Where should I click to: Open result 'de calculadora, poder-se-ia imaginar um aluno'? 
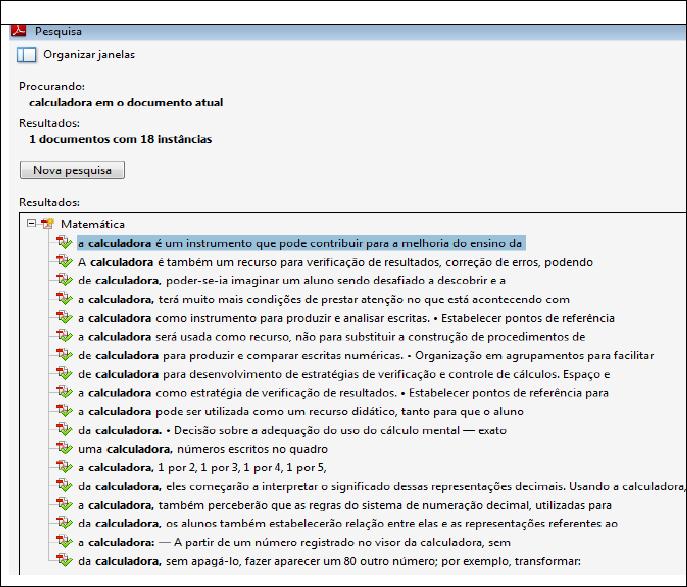click(292, 280)
